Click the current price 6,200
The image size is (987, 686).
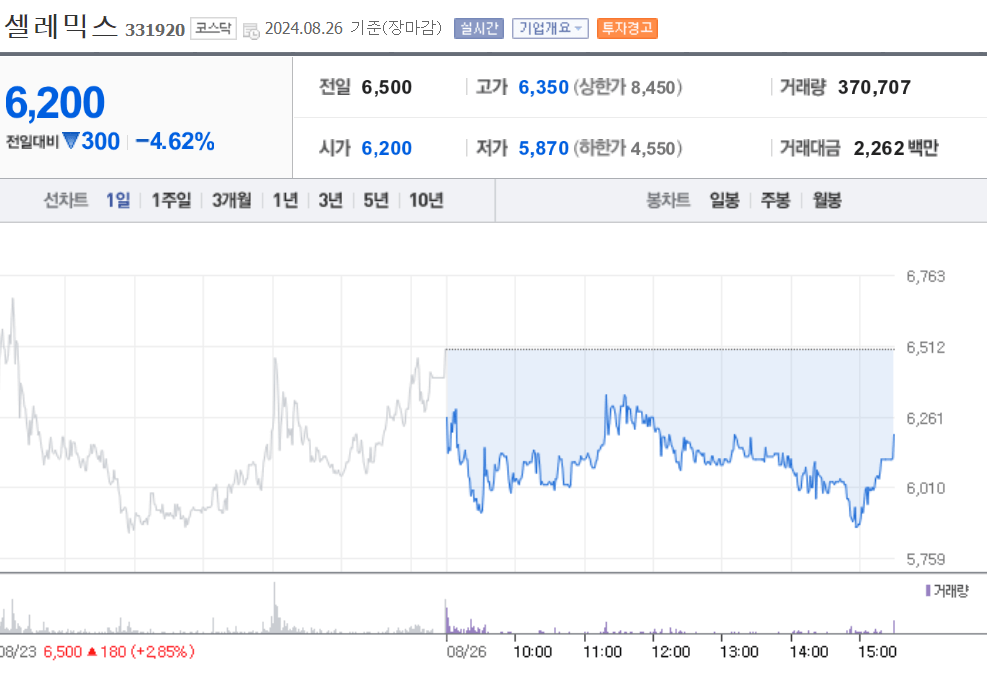coord(55,103)
